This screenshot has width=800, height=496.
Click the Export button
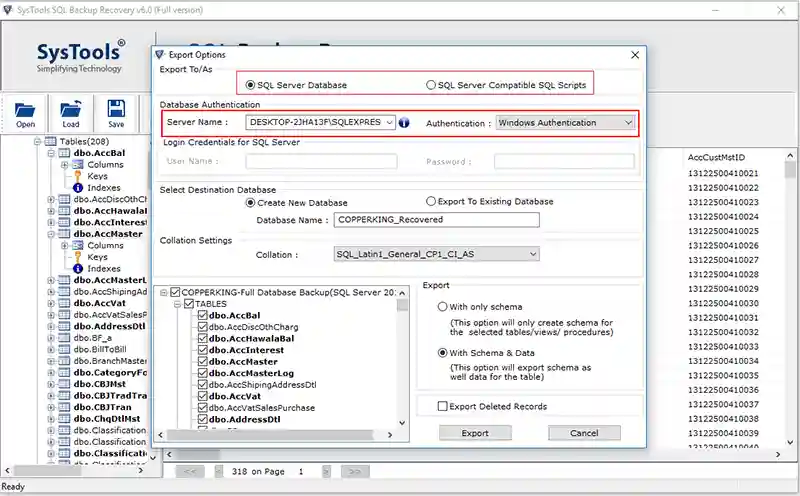tap(475, 433)
